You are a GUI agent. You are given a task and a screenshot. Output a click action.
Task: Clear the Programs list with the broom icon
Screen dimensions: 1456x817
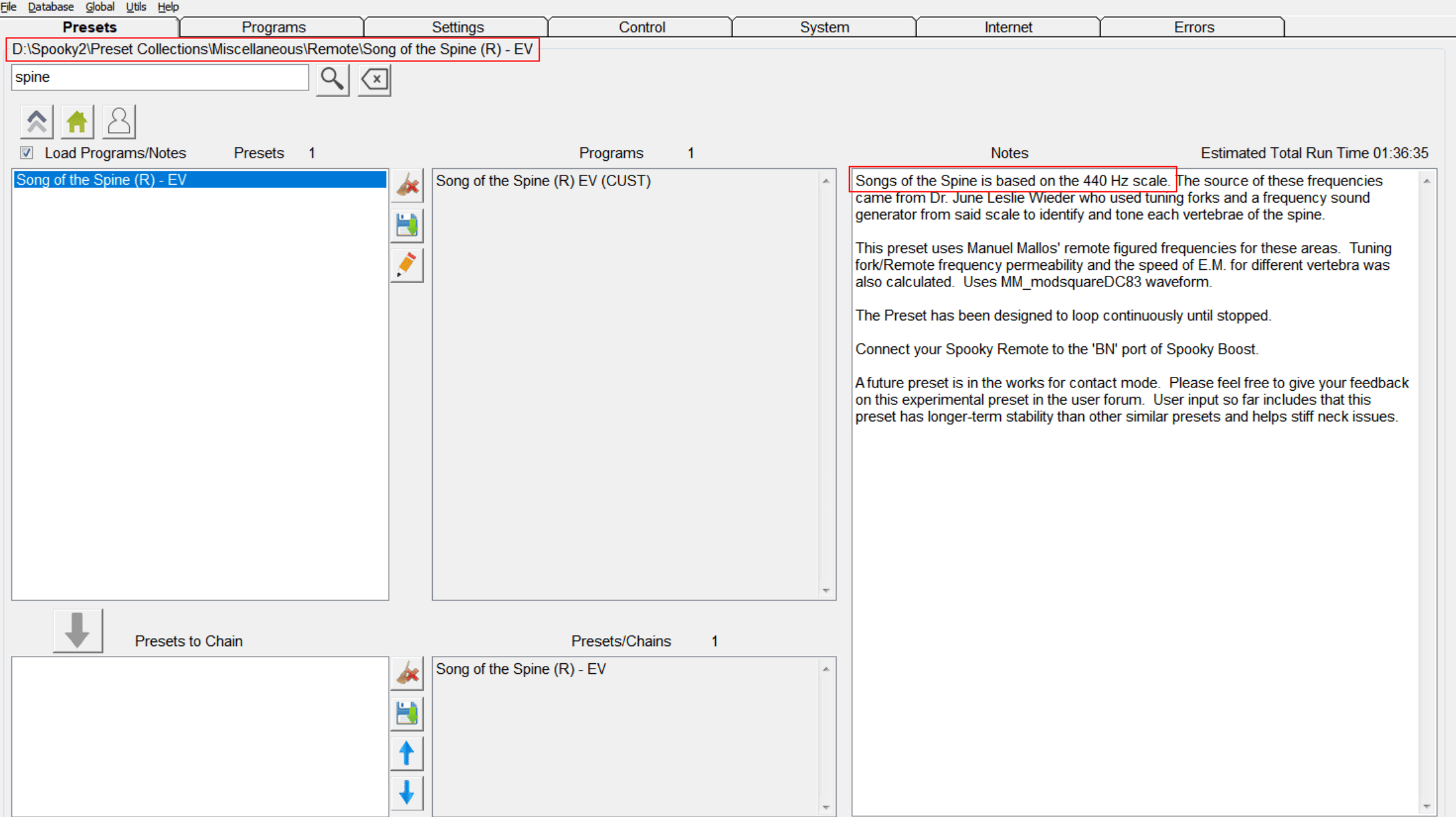(407, 185)
